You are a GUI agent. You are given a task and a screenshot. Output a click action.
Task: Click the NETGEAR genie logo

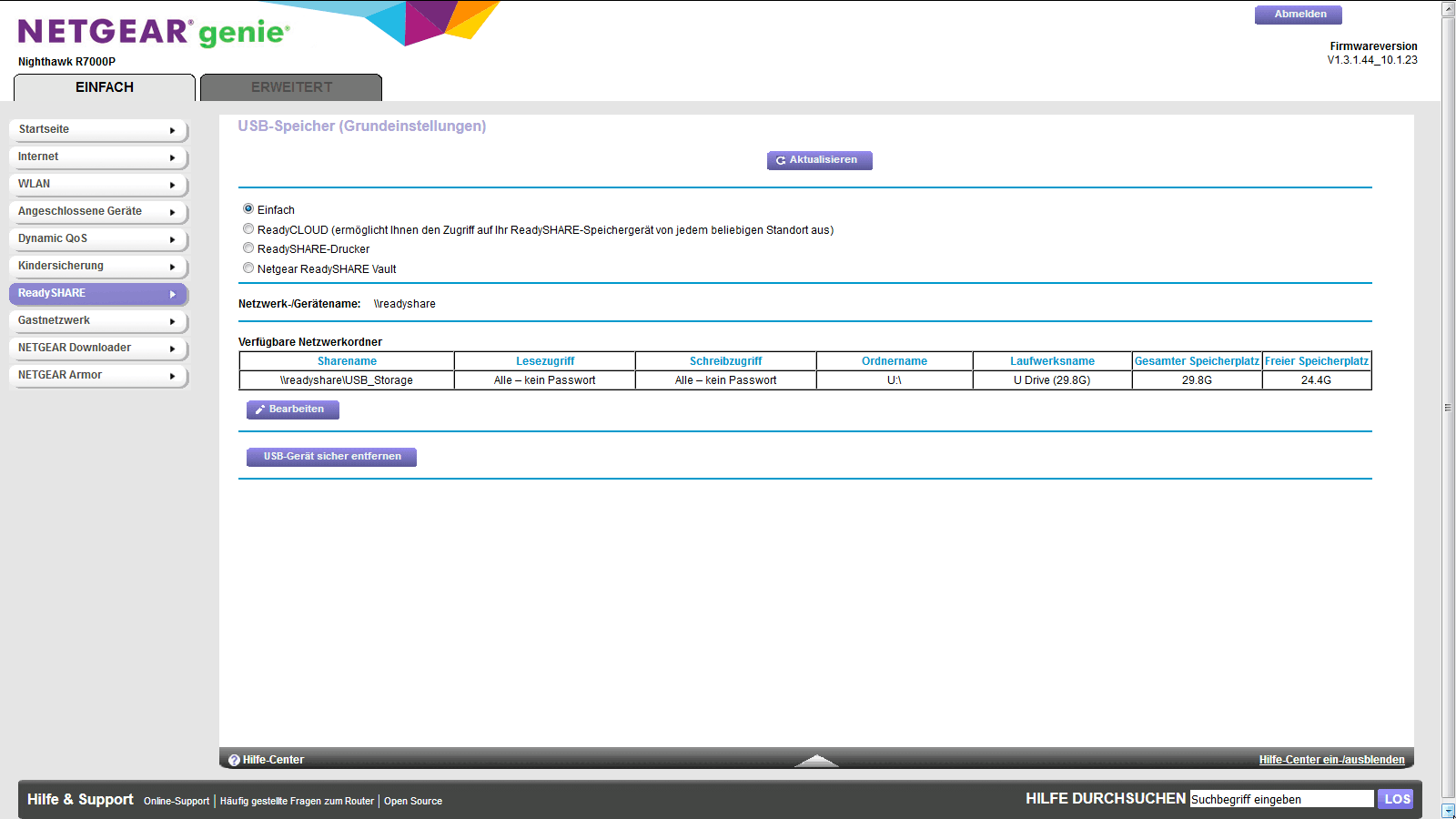[x=154, y=32]
